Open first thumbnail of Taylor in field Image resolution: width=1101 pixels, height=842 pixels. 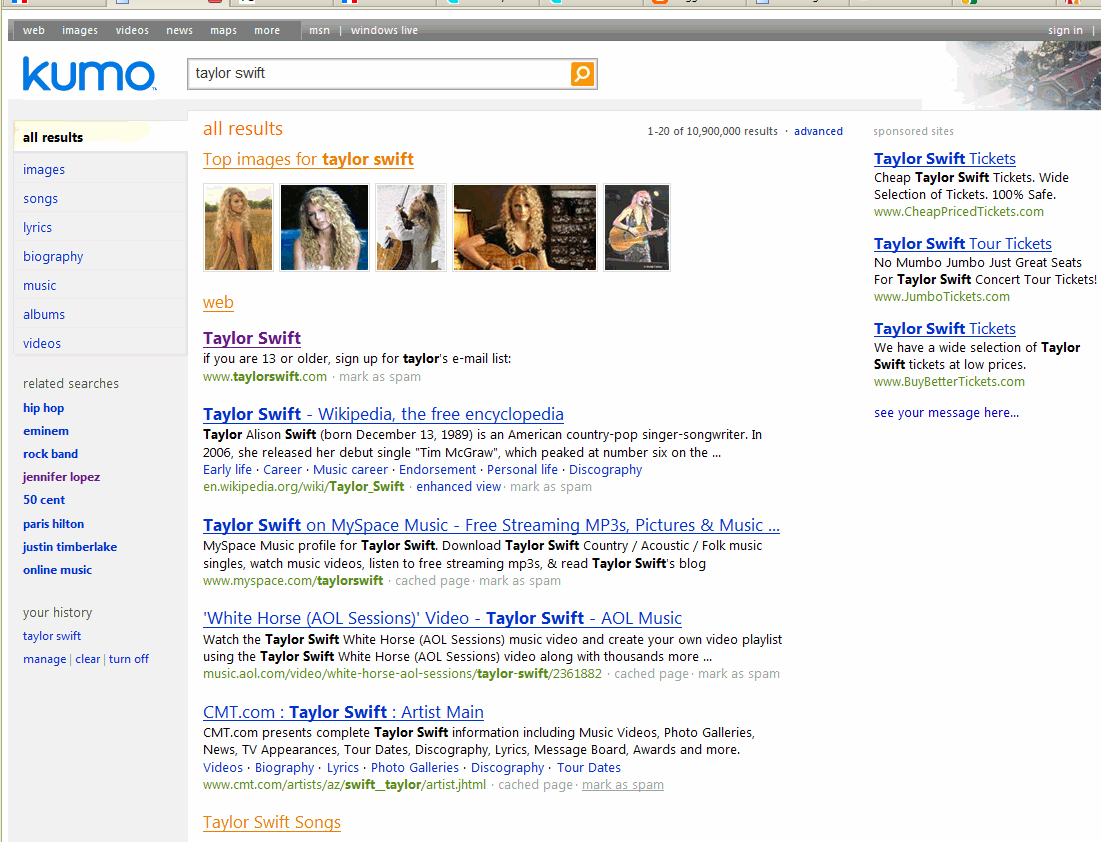[x=238, y=228]
